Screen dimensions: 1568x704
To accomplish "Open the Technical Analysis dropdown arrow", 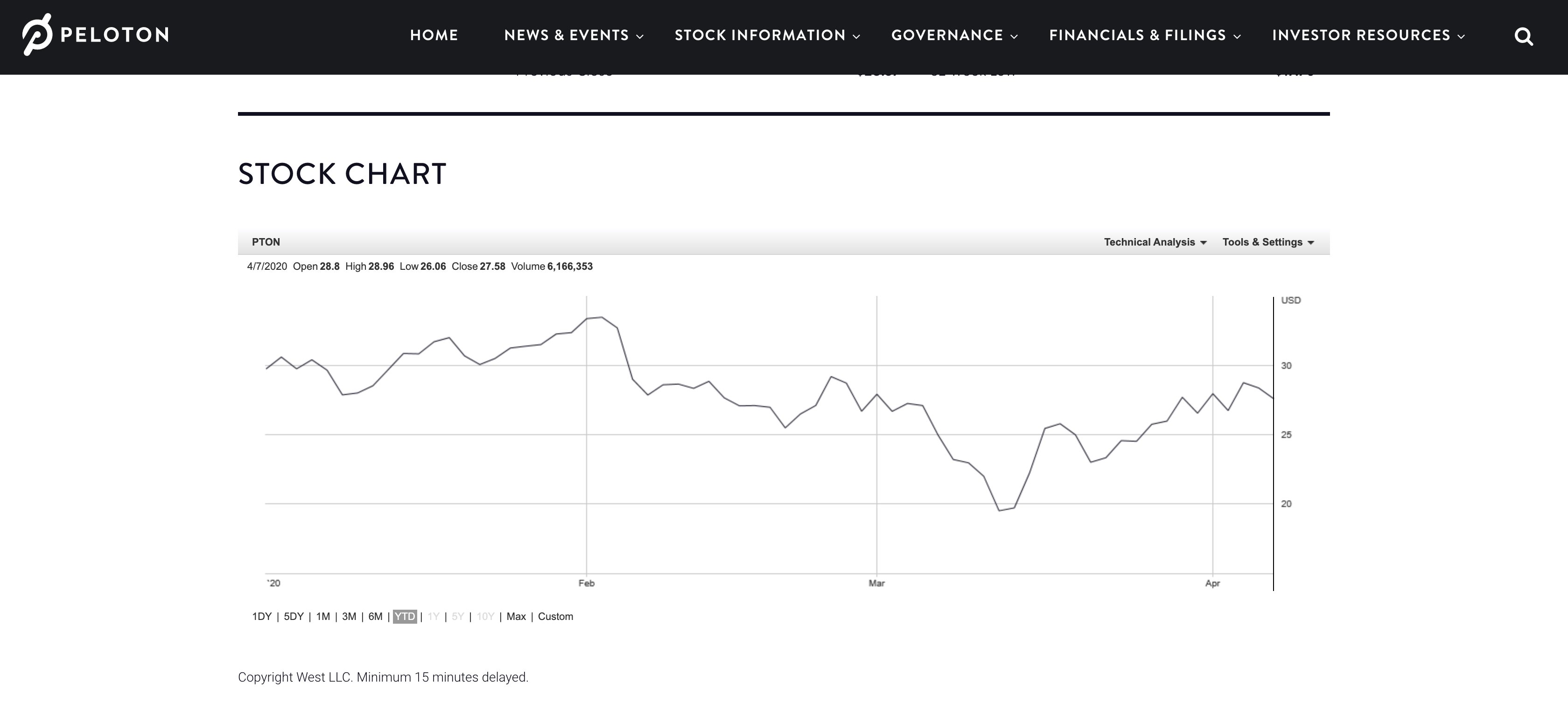I will tap(1204, 242).
